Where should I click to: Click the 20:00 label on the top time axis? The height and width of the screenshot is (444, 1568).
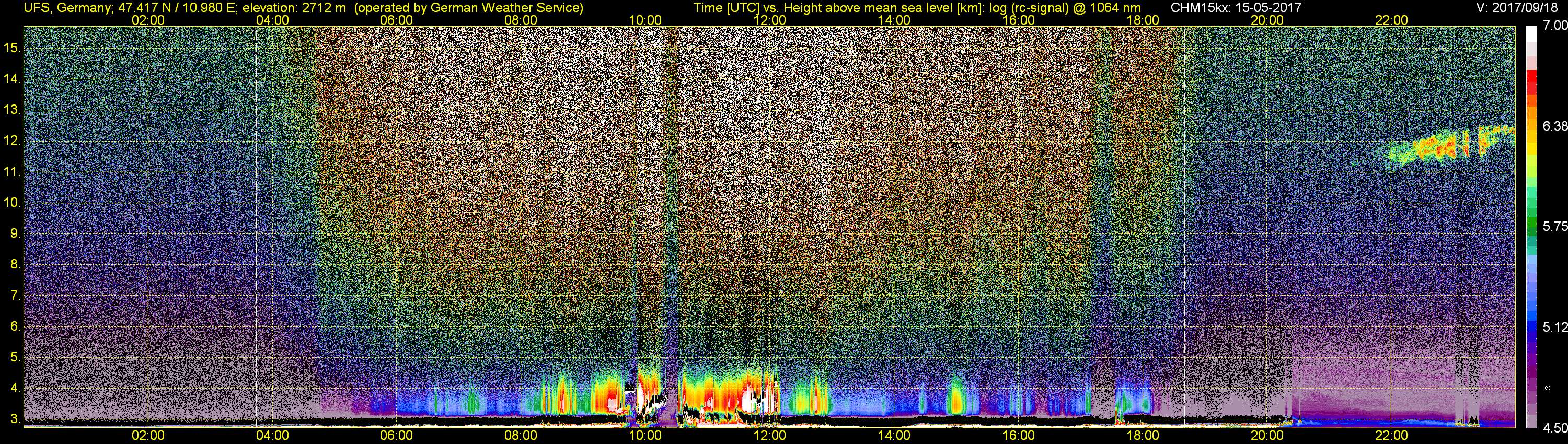pyautogui.click(x=1267, y=20)
